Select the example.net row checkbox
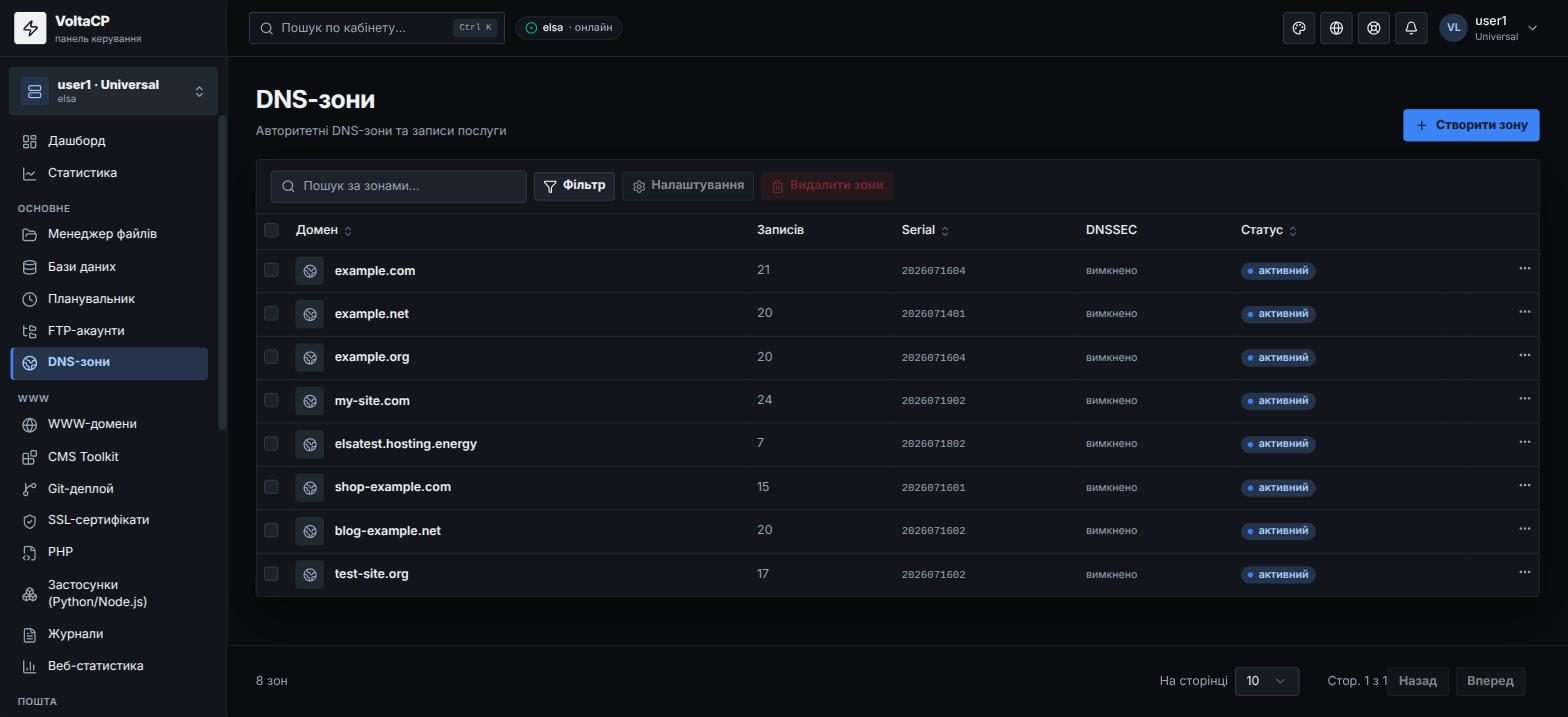 tap(271, 313)
